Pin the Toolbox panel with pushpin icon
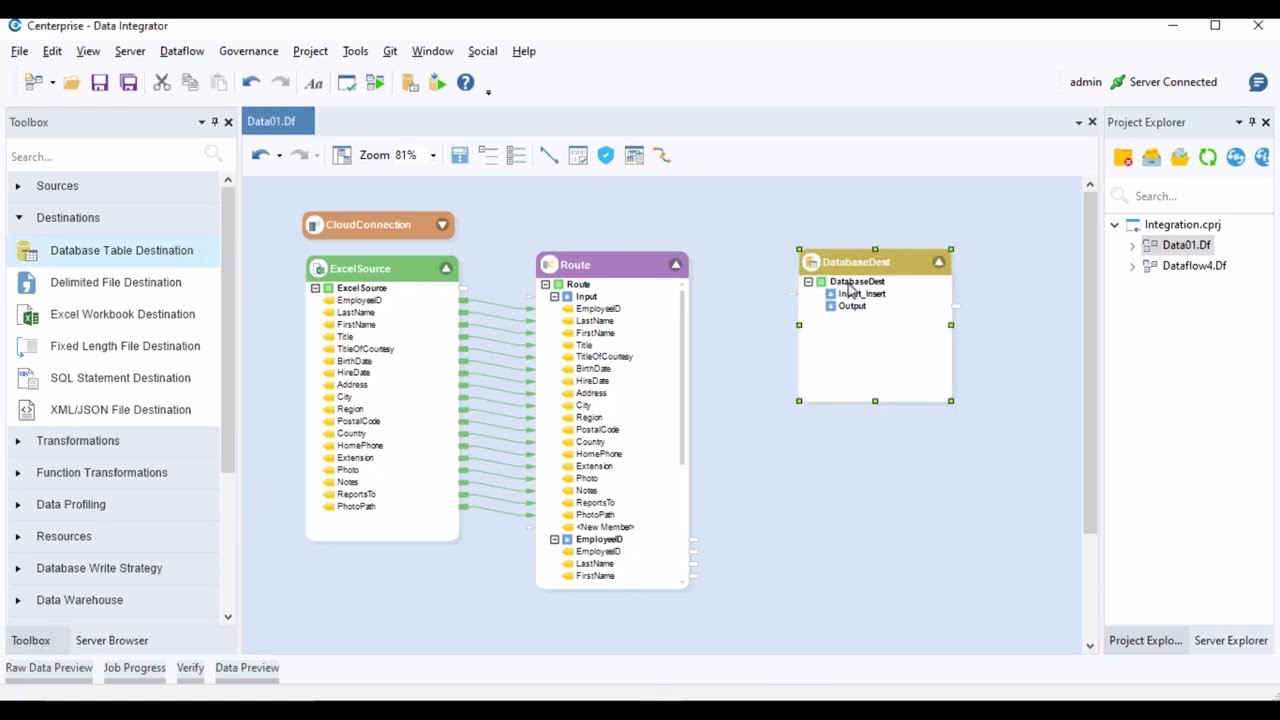The image size is (1280, 720). pos(214,122)
